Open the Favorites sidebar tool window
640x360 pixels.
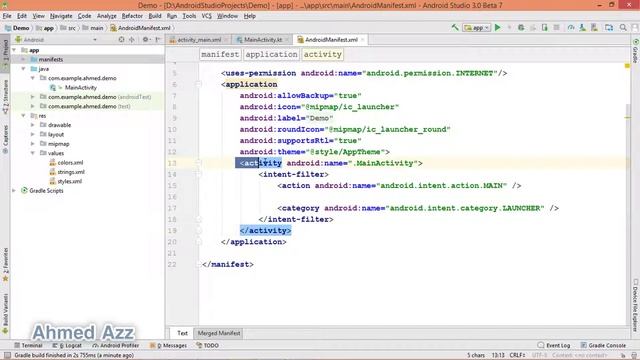pos(5,264)
